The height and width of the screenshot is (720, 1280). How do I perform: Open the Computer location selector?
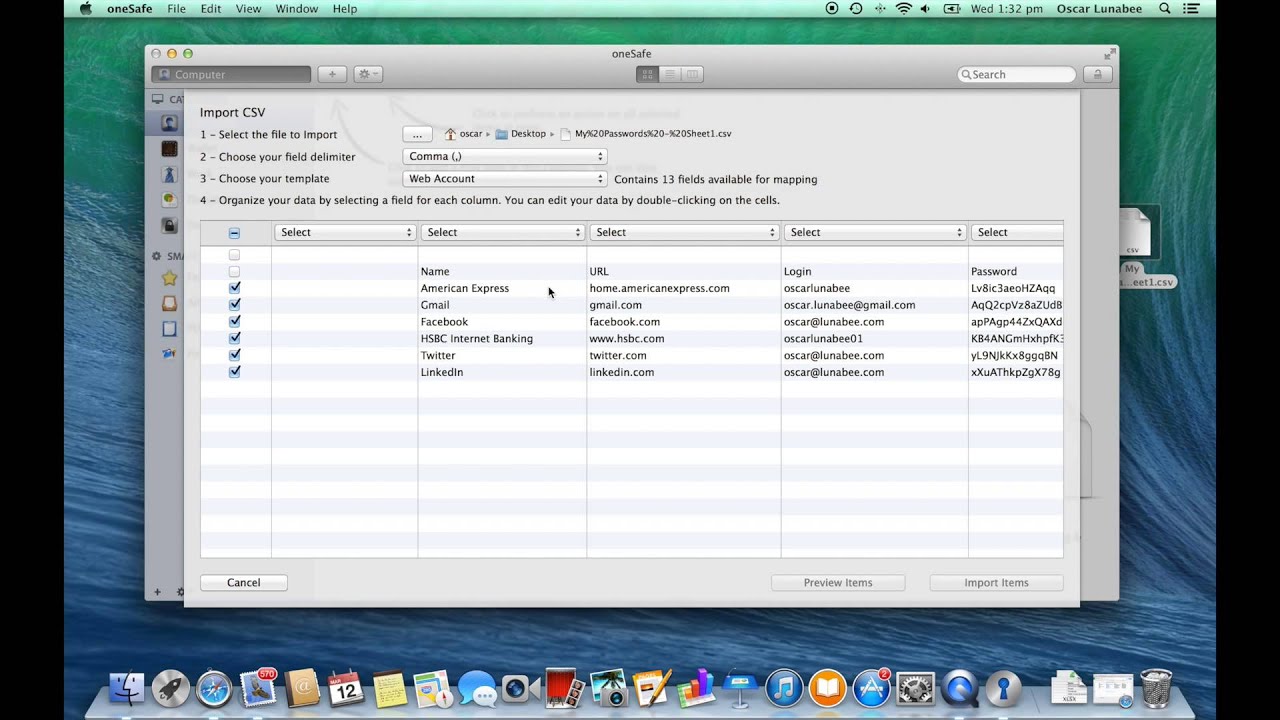pyautogui.click(x=231, y=74)
